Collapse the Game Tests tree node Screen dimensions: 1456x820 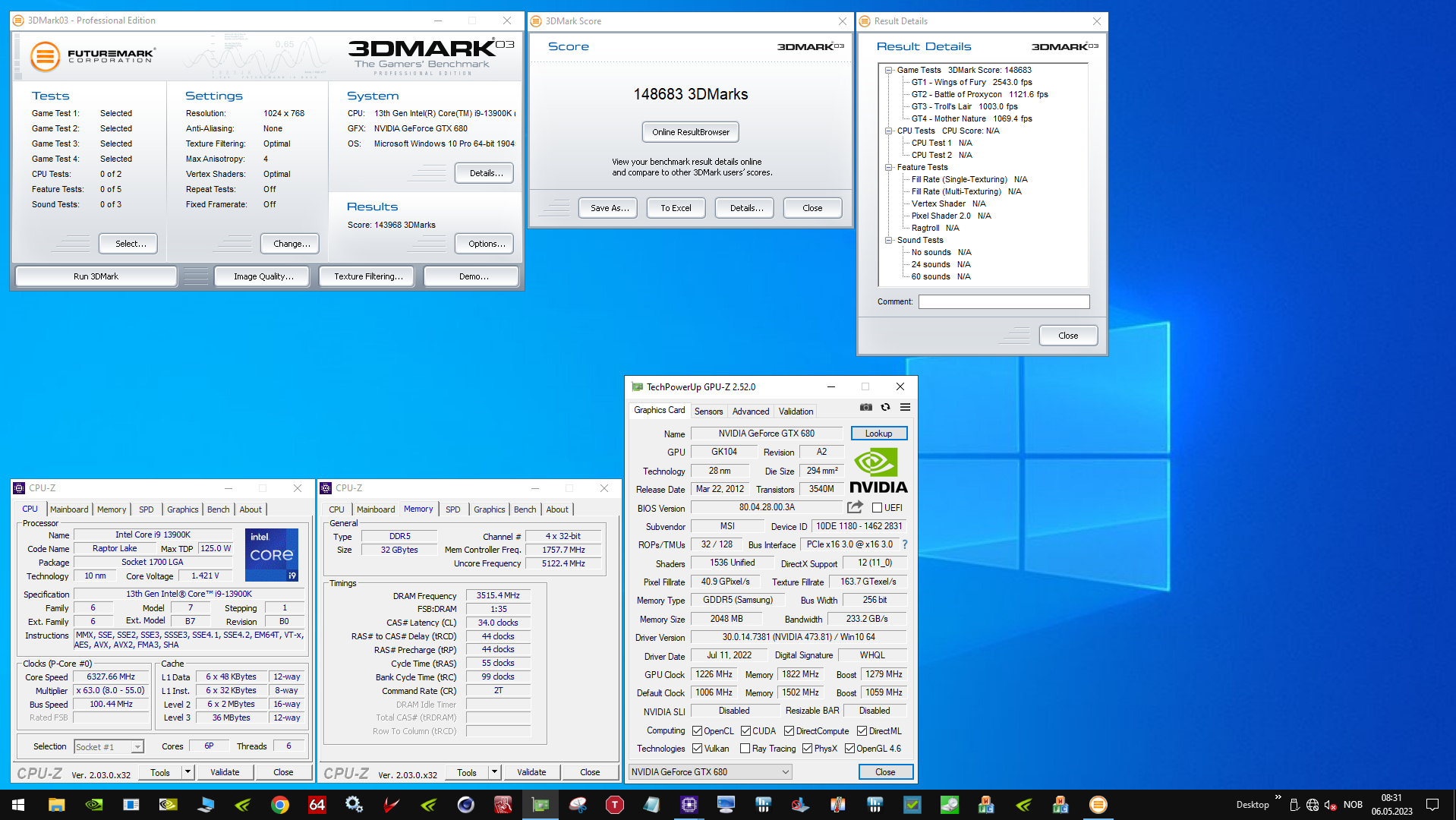(x=888, y=70)
